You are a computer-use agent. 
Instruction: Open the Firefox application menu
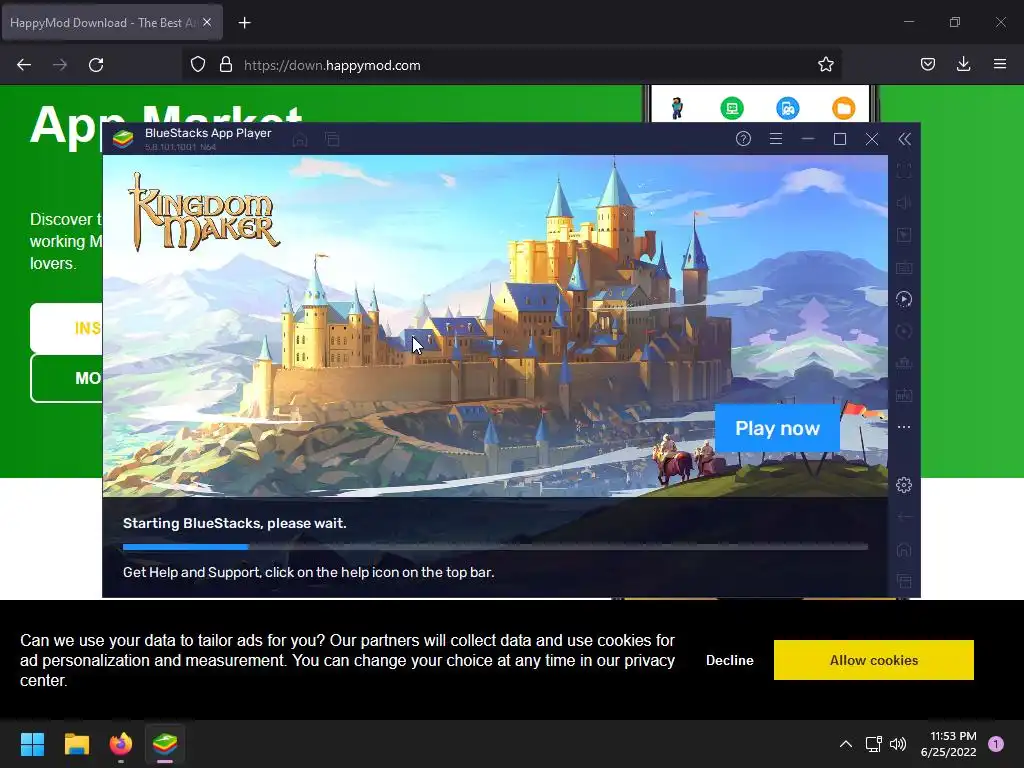click(999, 64)
